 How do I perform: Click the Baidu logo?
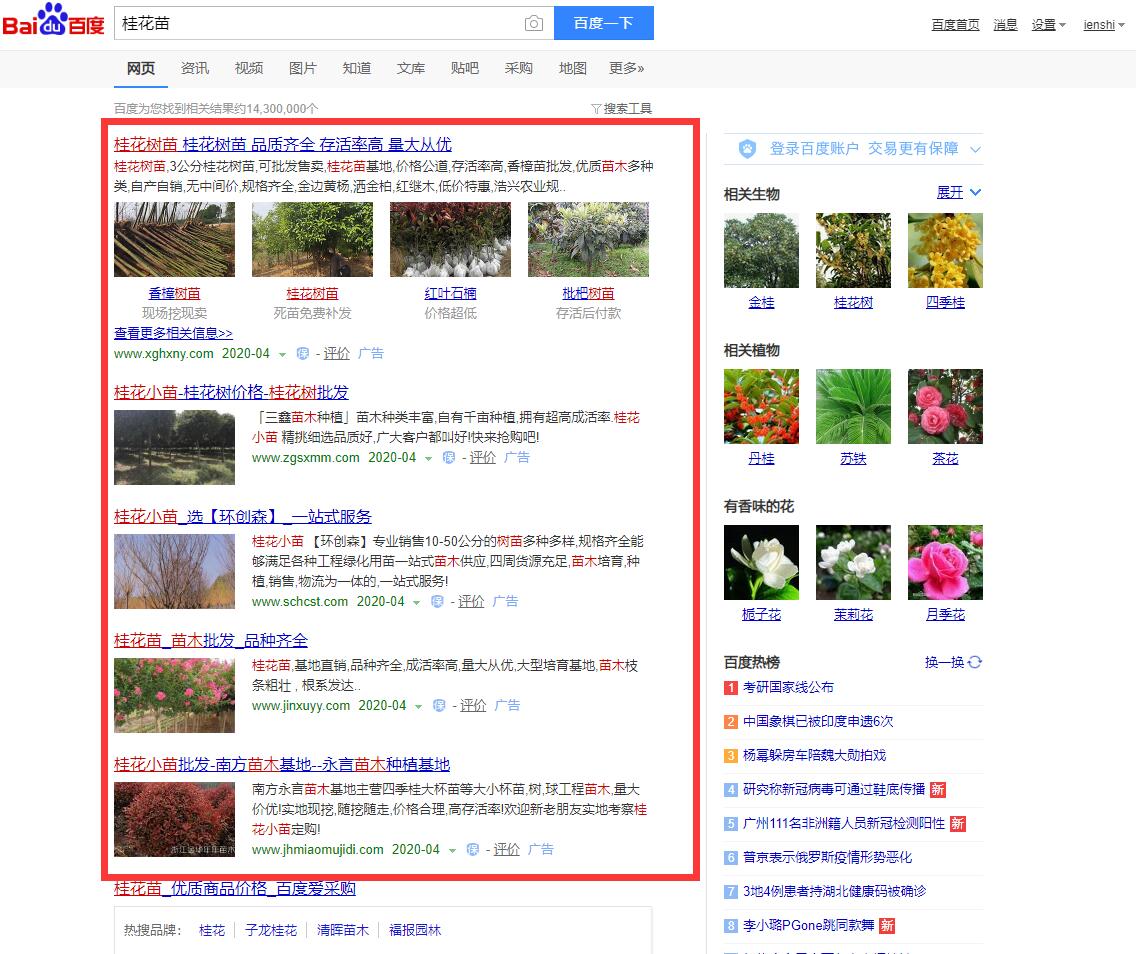(x=53, y=22)
